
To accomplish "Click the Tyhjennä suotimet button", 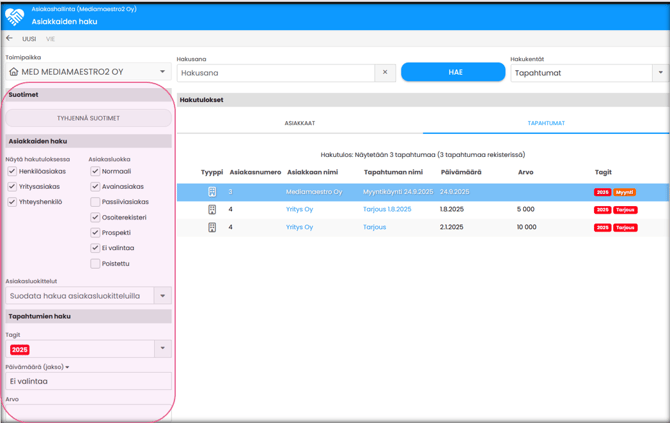I will pyautogui.click(x=88, y=118).
